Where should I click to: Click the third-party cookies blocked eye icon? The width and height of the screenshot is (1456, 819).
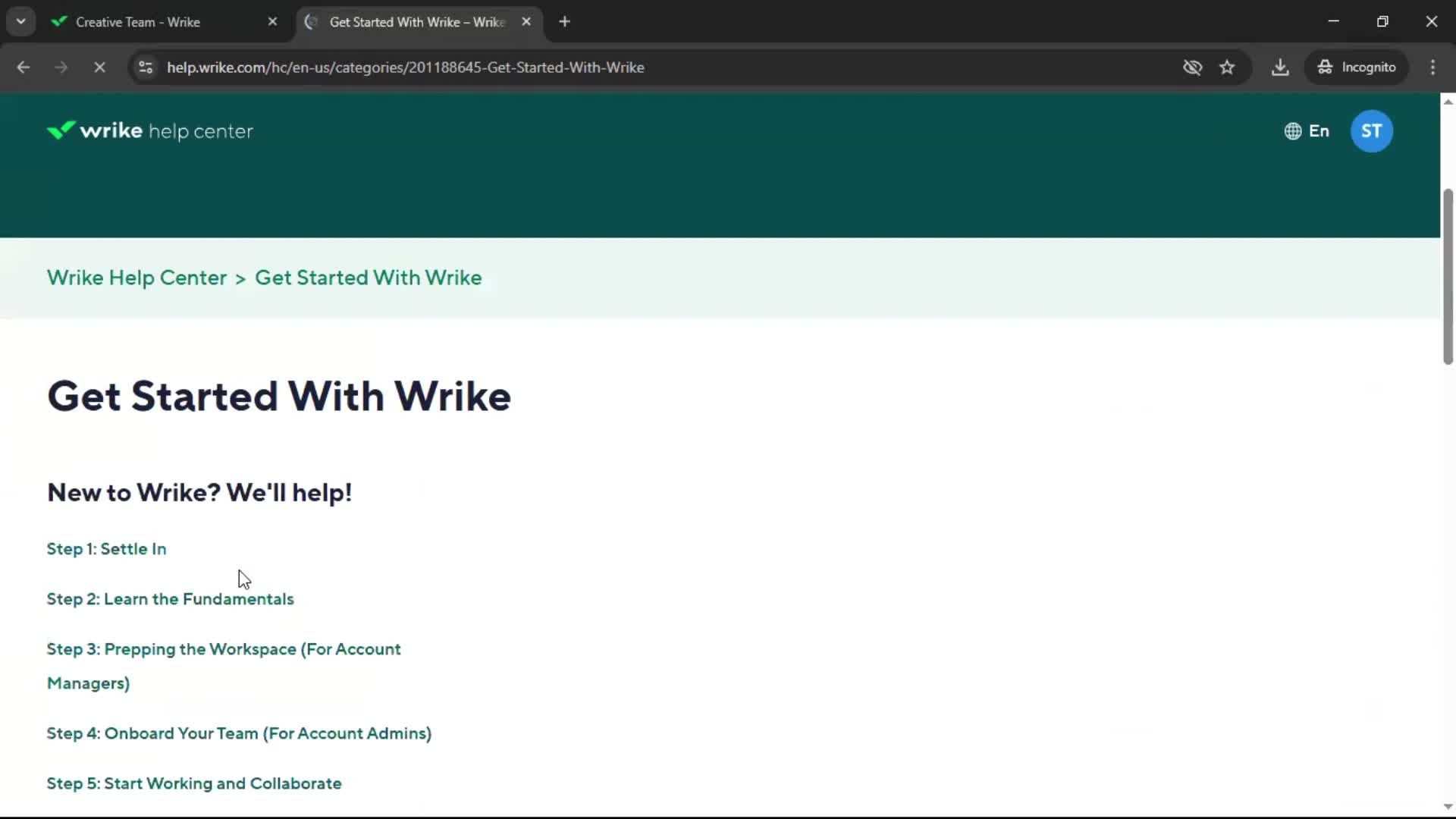pos(1192,67)
